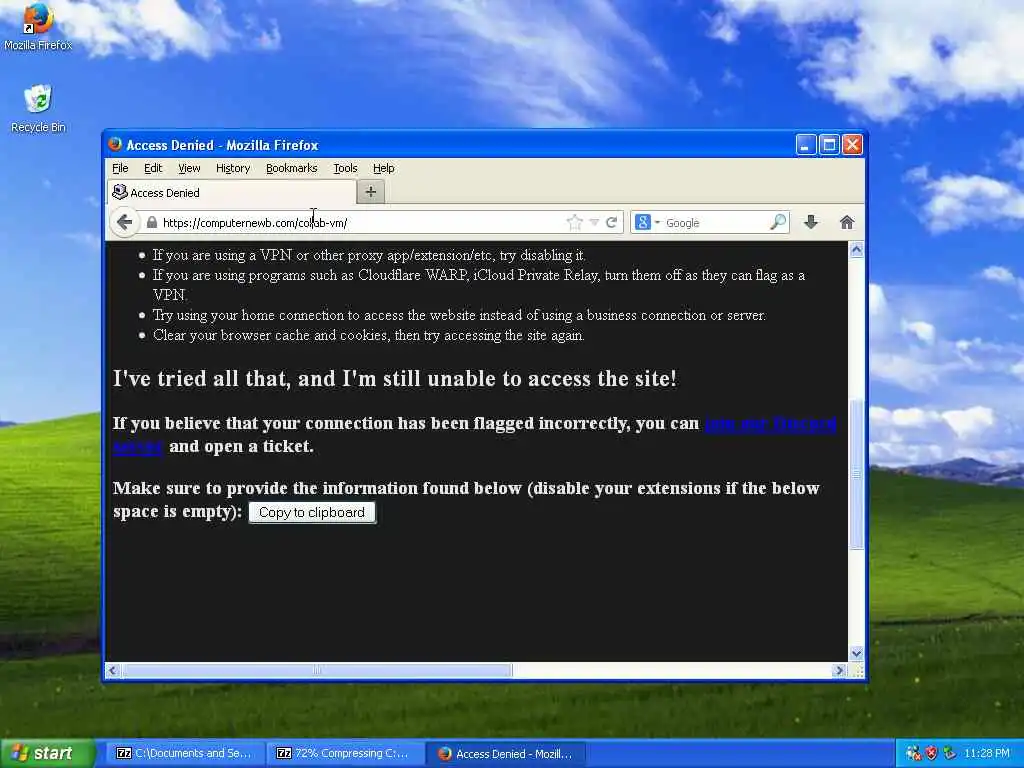Open the Downloads arrow button
The width and height of the screenshot is (1024, 768).
pos(810,223)
